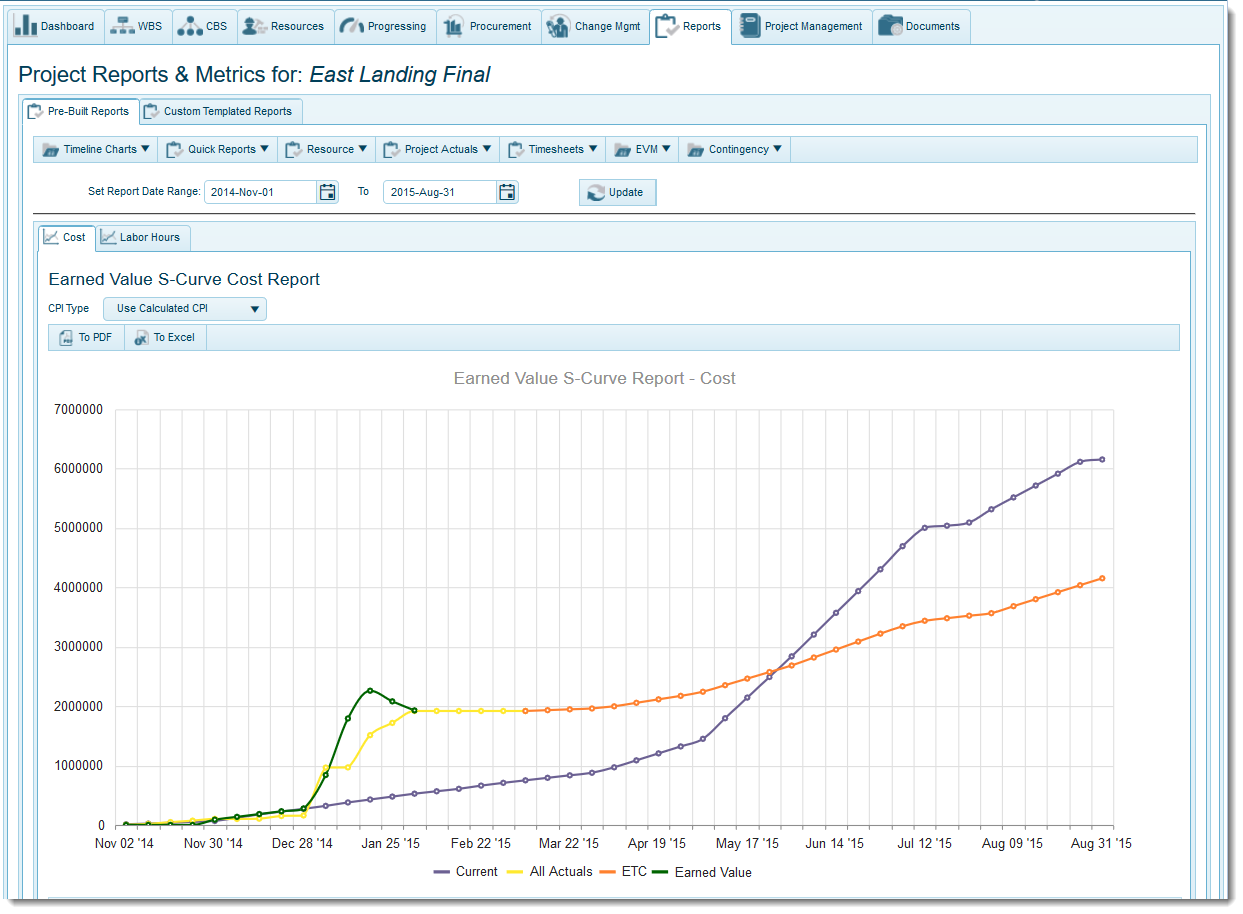Click the Earned Value S-Curve Cost Report heading
The image size is (1243, 914).
[x=184, y=280]
